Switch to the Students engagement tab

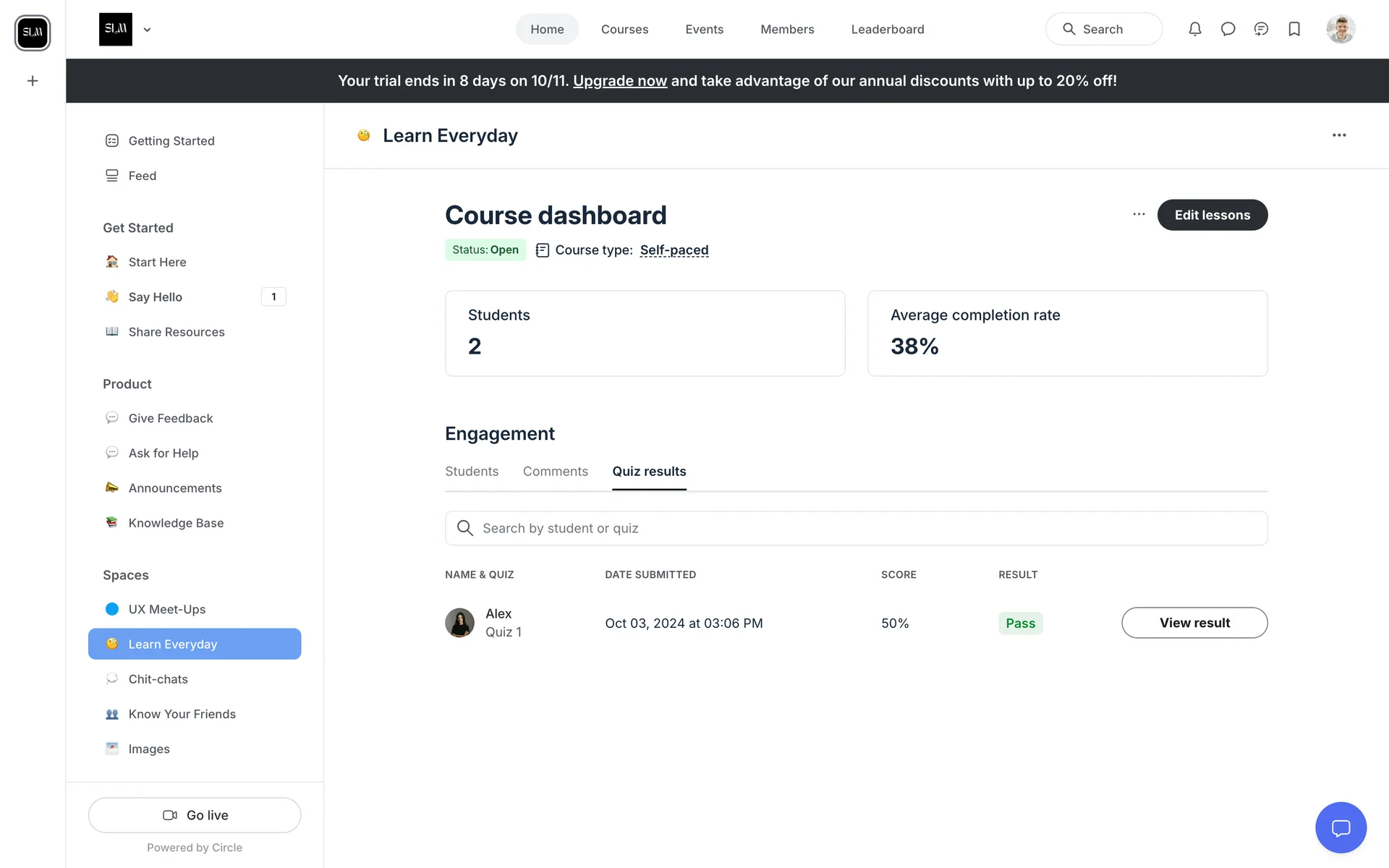(x=472, y=472)
